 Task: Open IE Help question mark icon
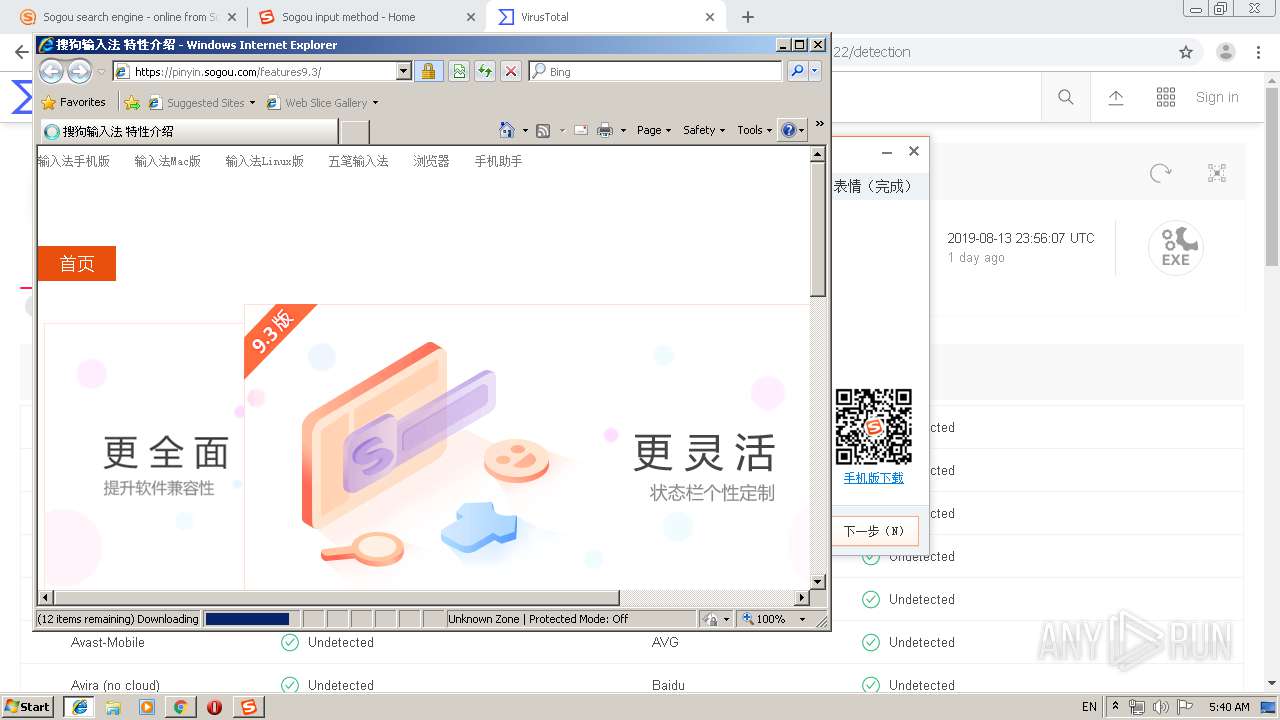[788, 130]
